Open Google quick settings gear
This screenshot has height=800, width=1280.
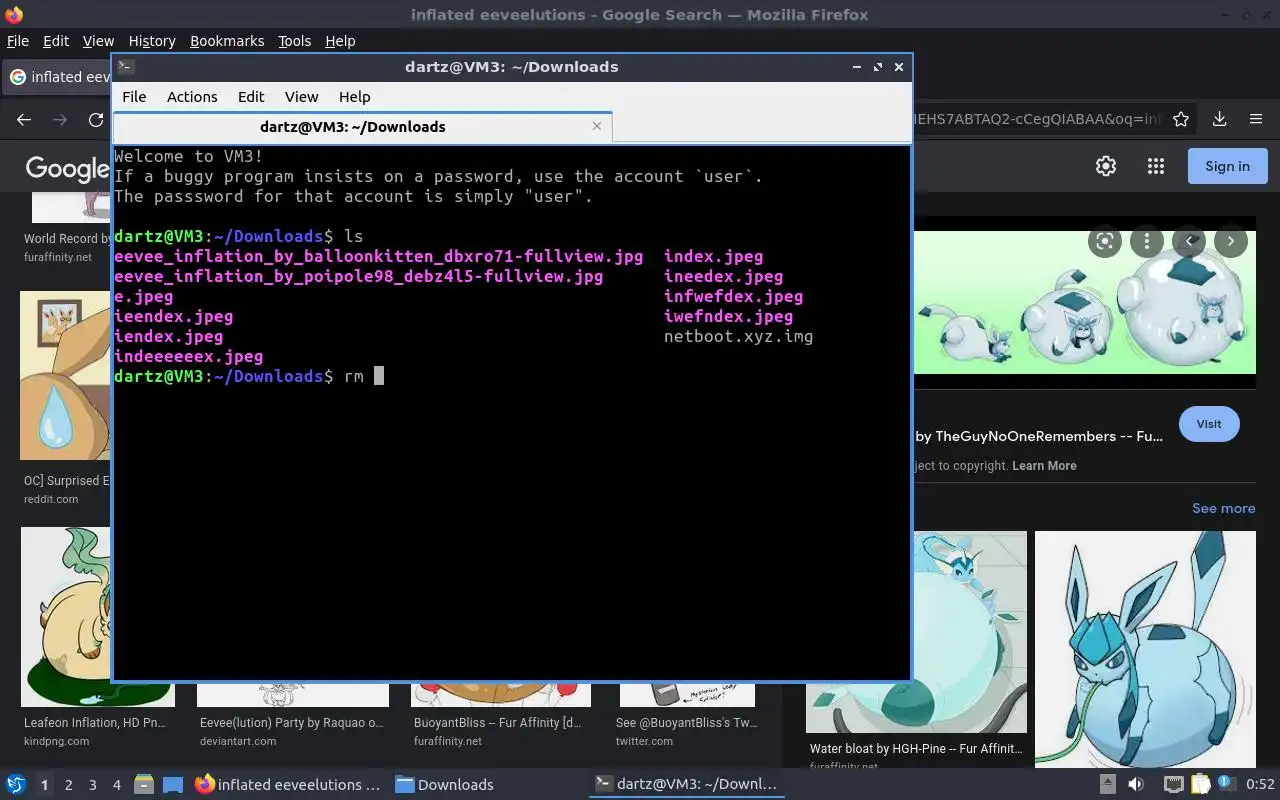click(1106, 166)
